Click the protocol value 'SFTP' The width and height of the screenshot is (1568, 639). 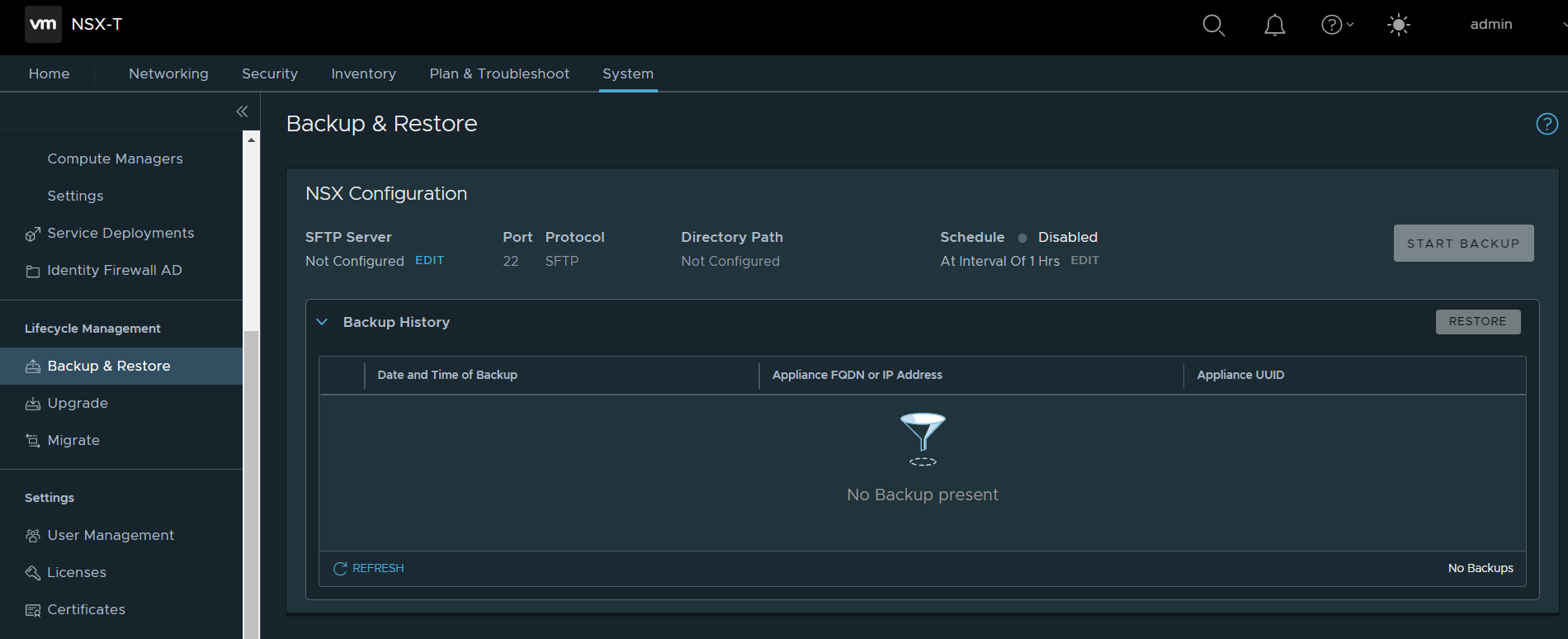pos(562,261)
